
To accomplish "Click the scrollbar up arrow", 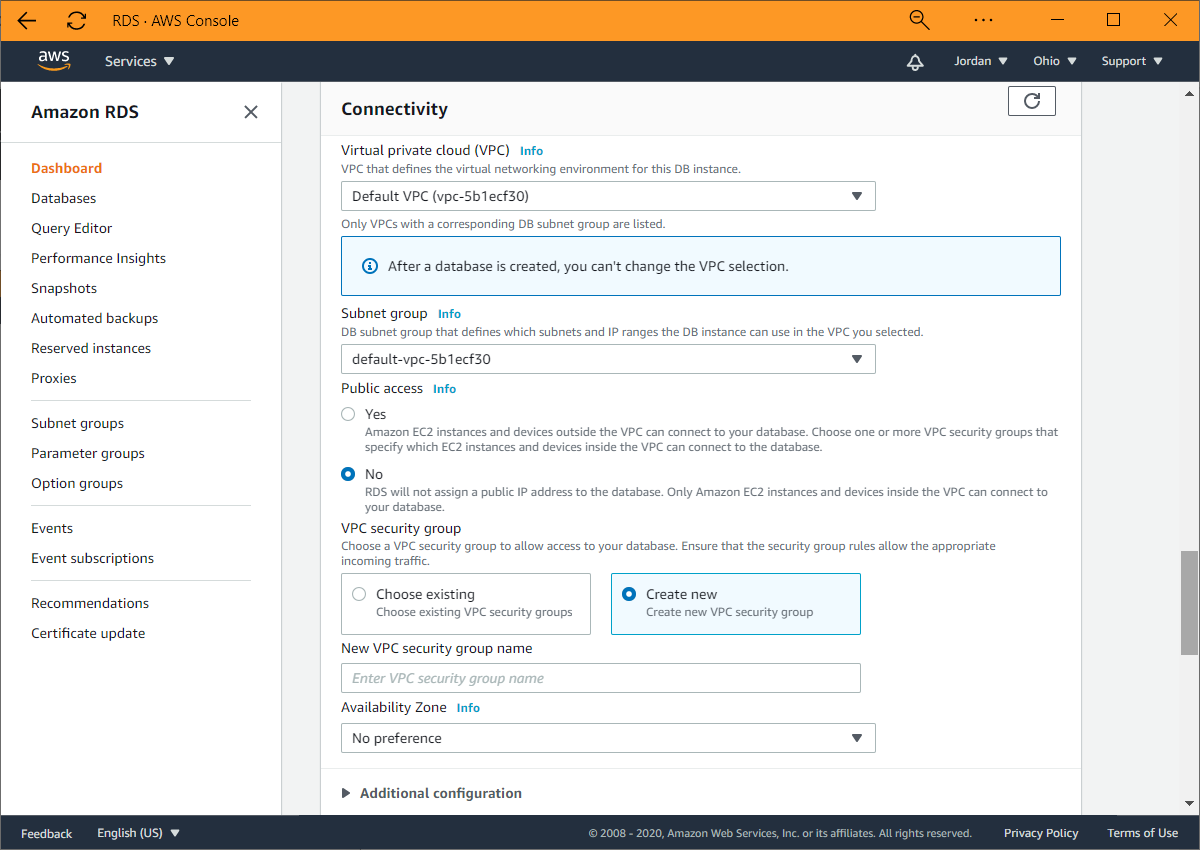I will pyautogui.click(x=1189, y=93).
